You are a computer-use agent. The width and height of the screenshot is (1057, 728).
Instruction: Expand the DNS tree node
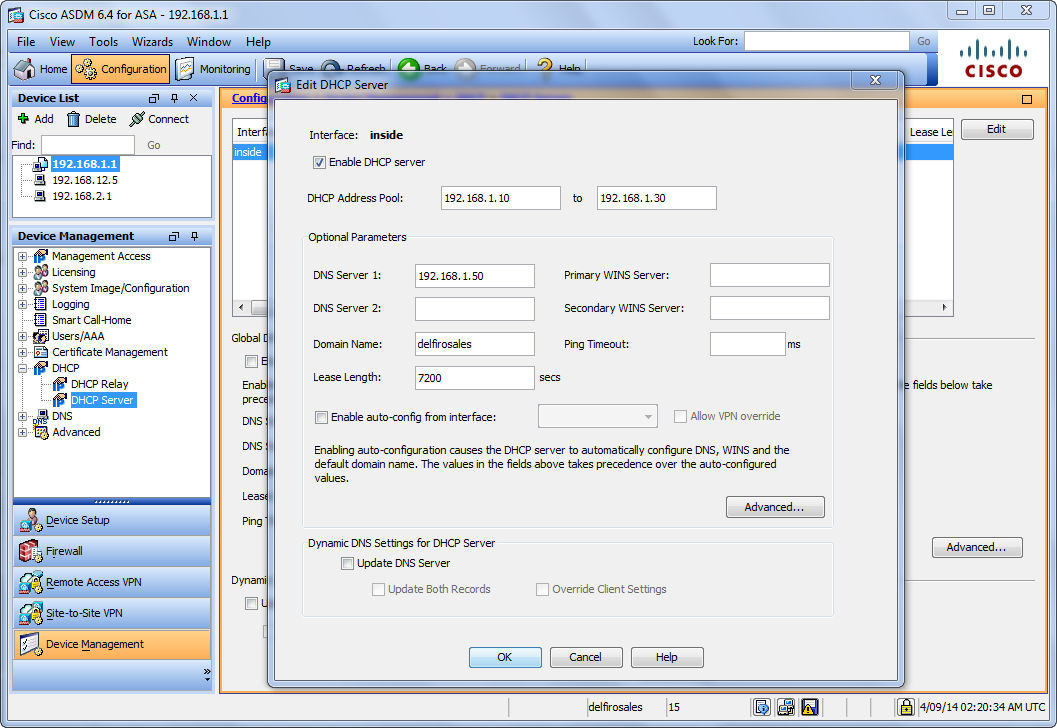(x=22, y=416)
